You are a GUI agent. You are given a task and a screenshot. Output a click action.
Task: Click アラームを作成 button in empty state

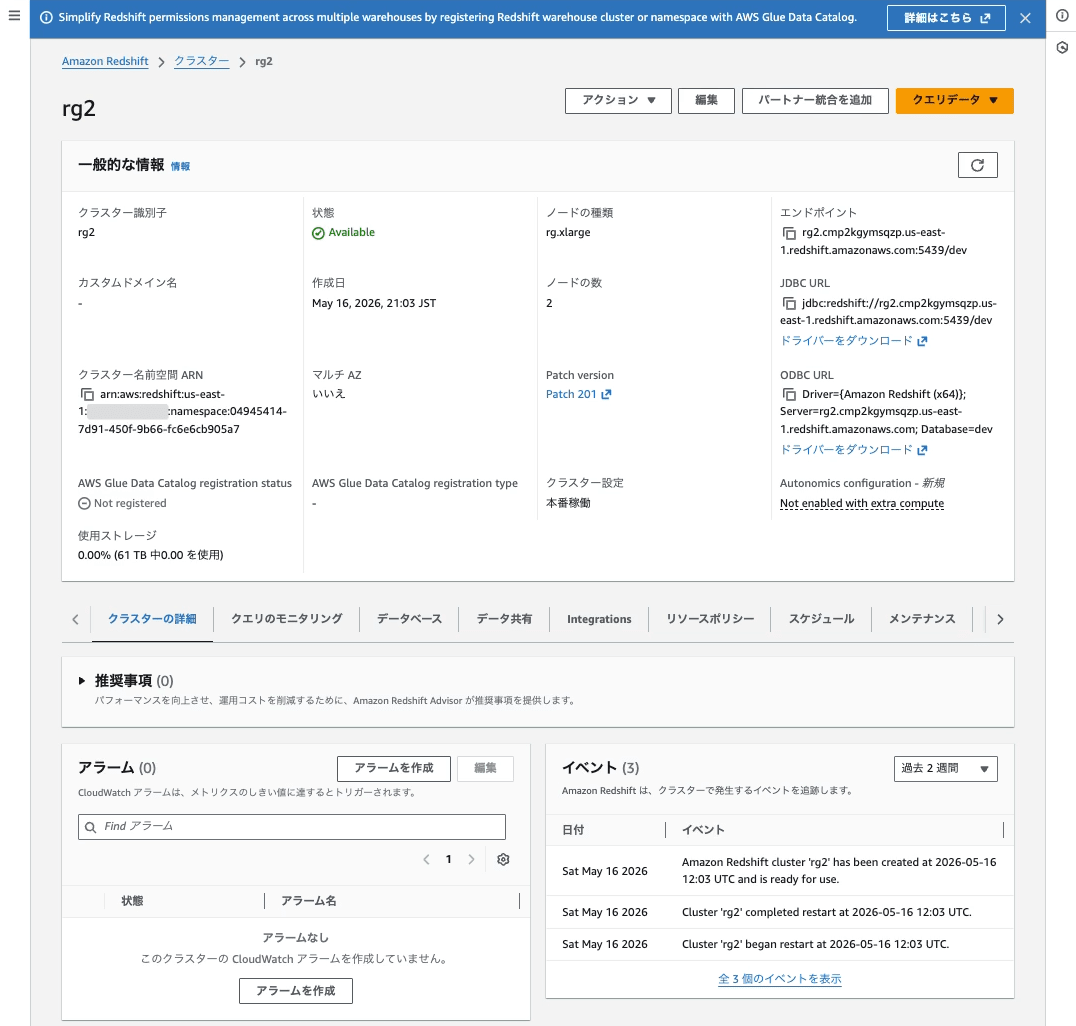pyautogui.click(x=296, y=991)
